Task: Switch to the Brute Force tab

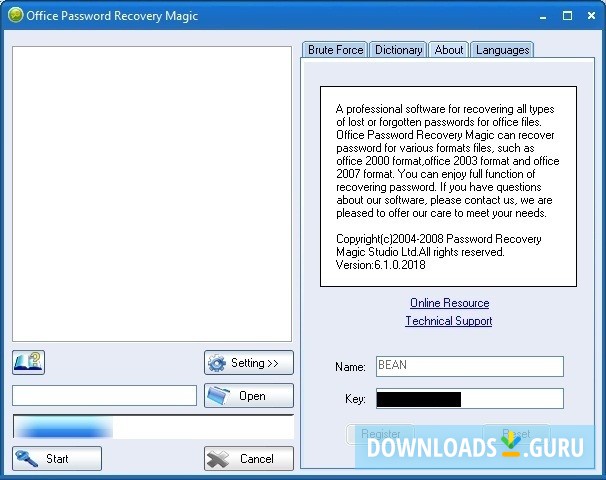Action: [335, 50]
